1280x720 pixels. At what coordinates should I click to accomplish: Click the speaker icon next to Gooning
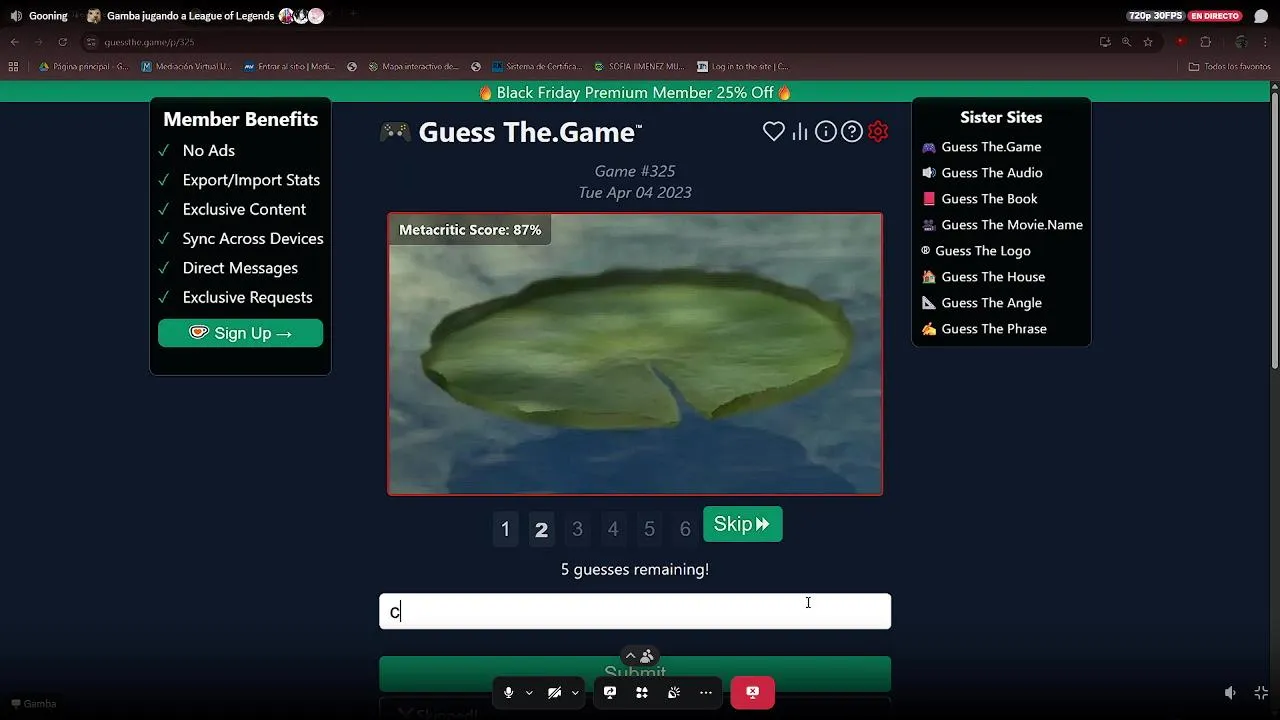(x=16, y=16)
